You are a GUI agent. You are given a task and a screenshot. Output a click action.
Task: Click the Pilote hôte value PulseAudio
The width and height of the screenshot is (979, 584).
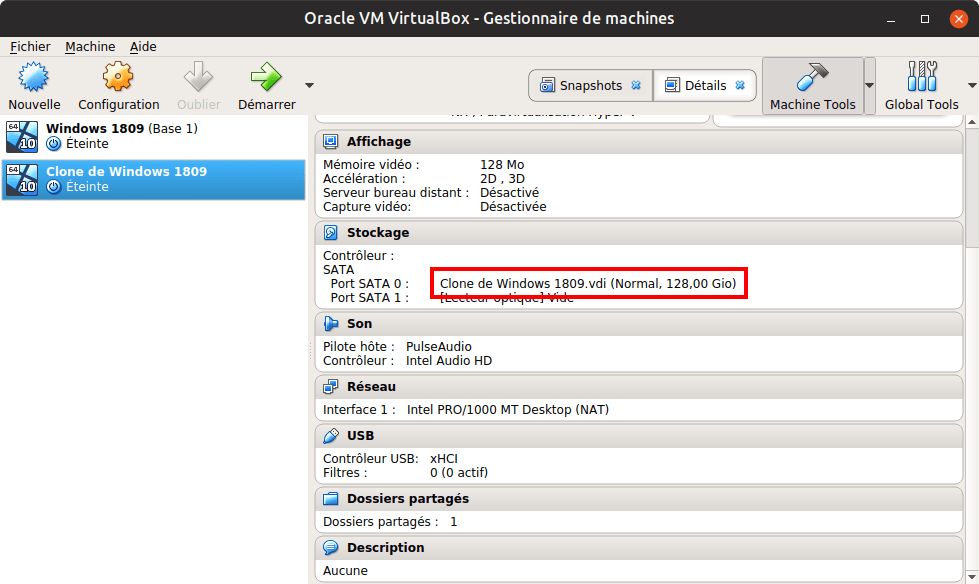pos(439,347)
